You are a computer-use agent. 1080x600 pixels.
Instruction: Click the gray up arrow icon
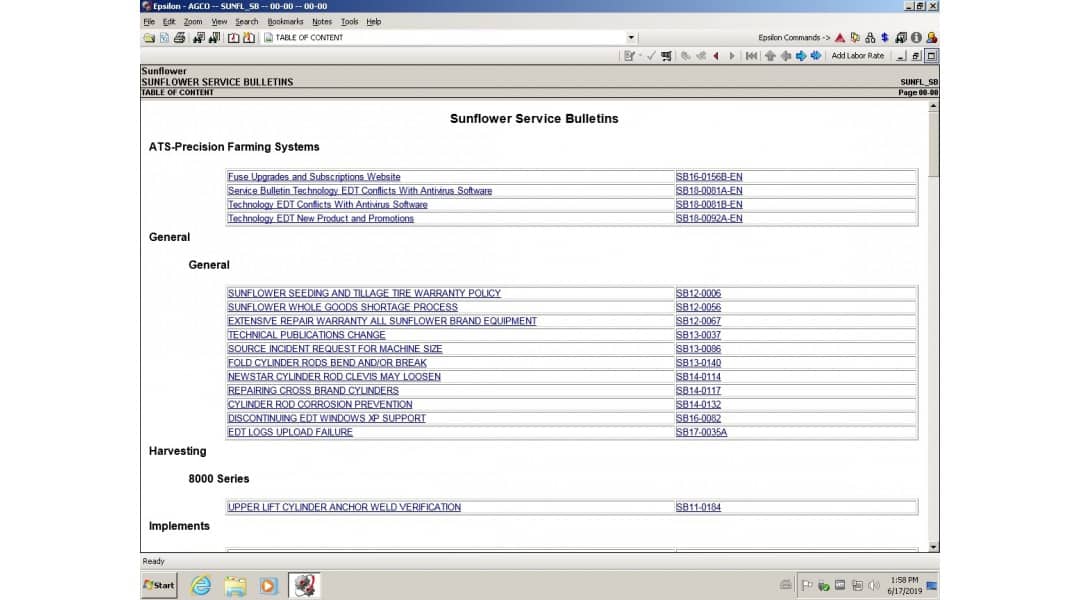click(770, 56)
